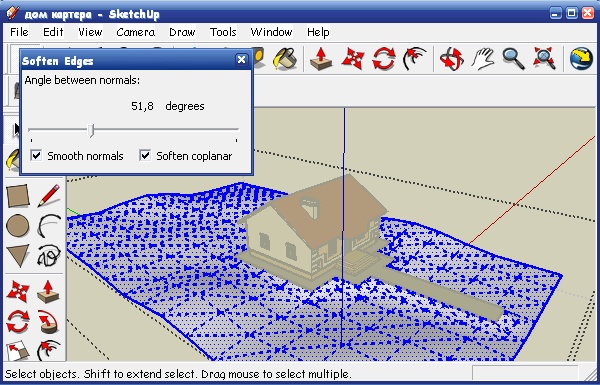
Task: Select Rotate tool in top toolbar
Action: pos(384,59)
